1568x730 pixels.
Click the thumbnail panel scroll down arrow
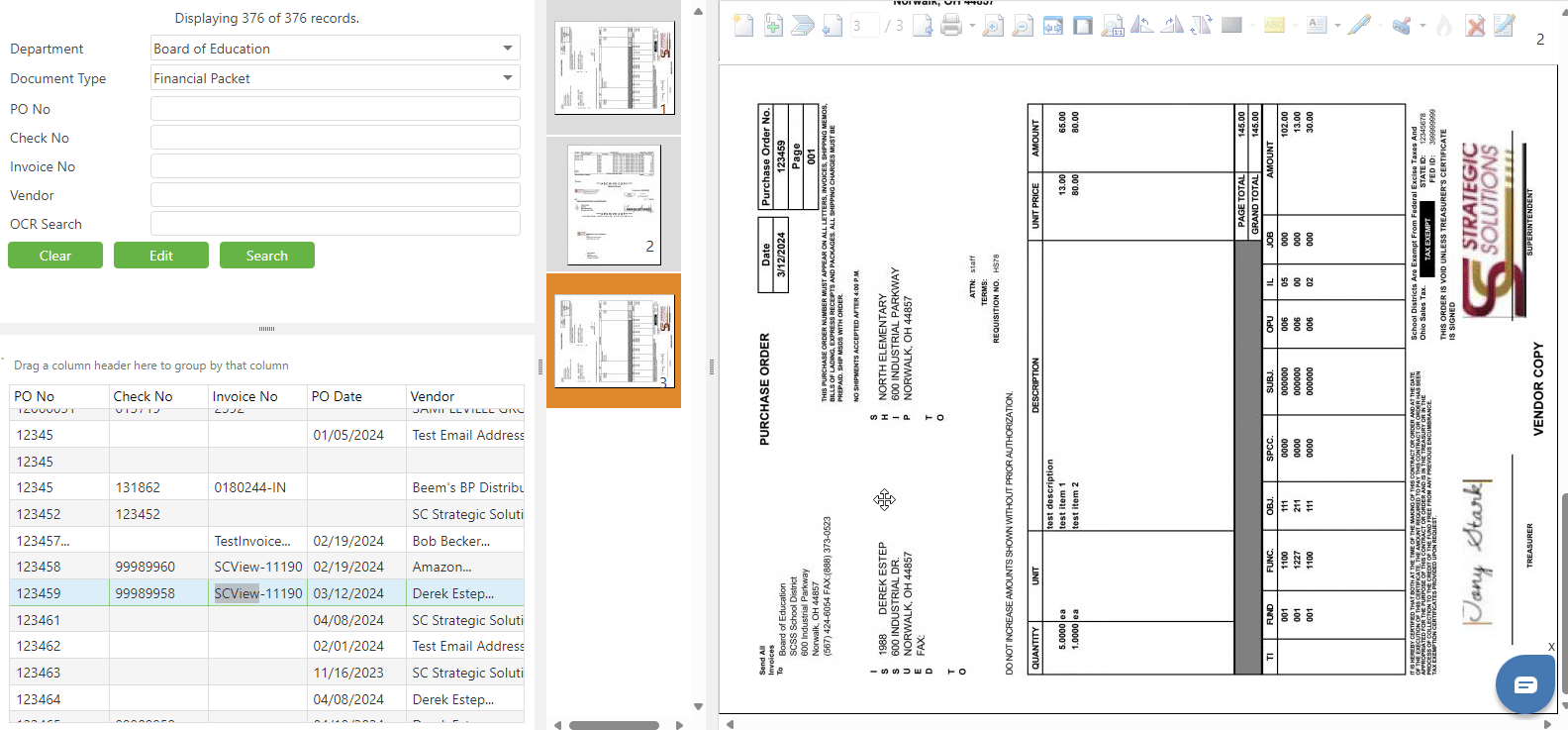point(698,706)
